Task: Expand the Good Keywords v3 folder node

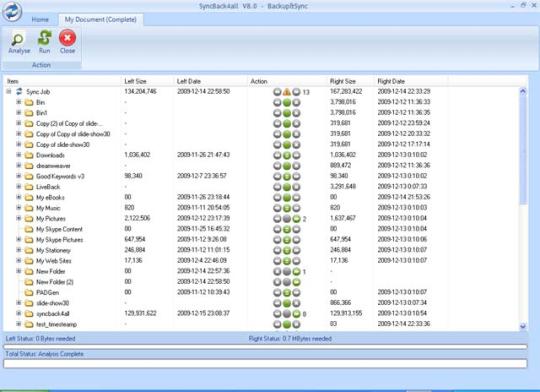Action: point(19,176)
